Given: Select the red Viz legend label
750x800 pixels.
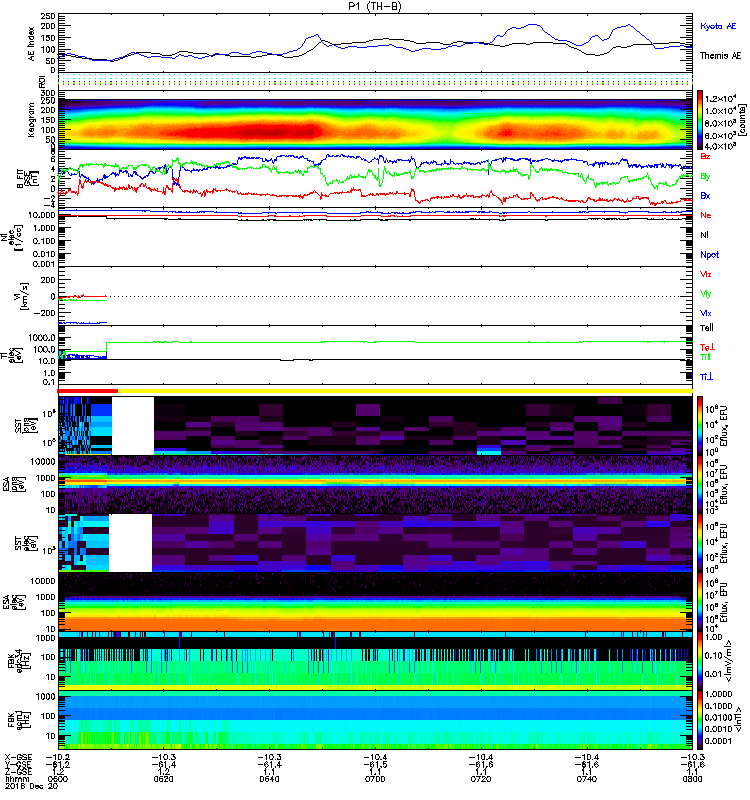Looking at the screenshot, I should pyautogui.click(x=705, y=274).
